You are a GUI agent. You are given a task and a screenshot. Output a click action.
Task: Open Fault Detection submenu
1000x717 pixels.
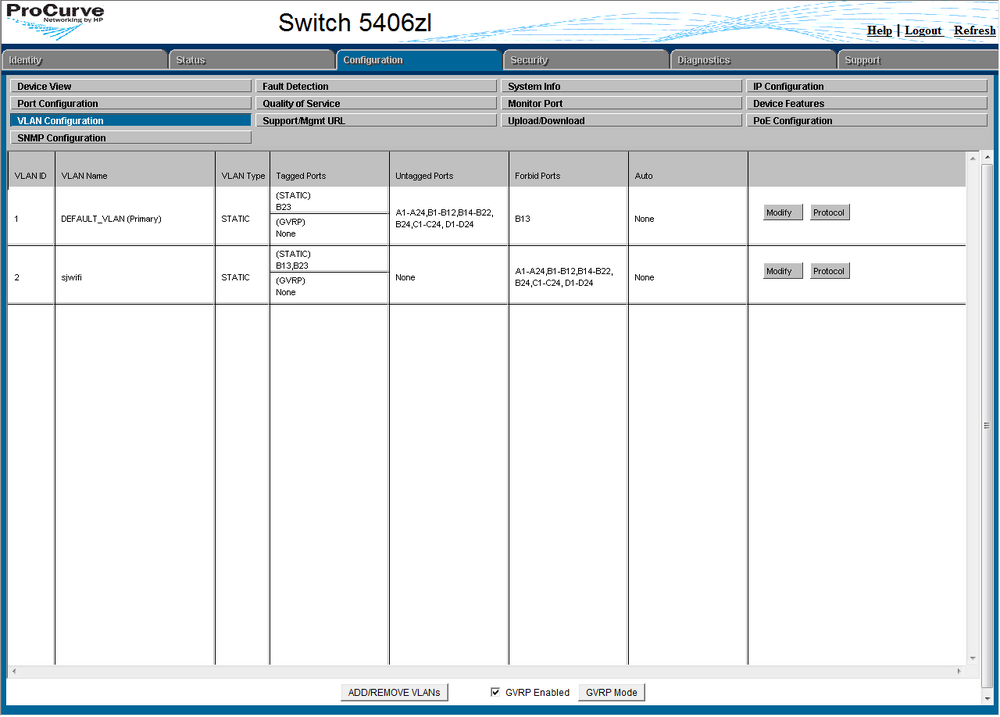pos(376,86)
